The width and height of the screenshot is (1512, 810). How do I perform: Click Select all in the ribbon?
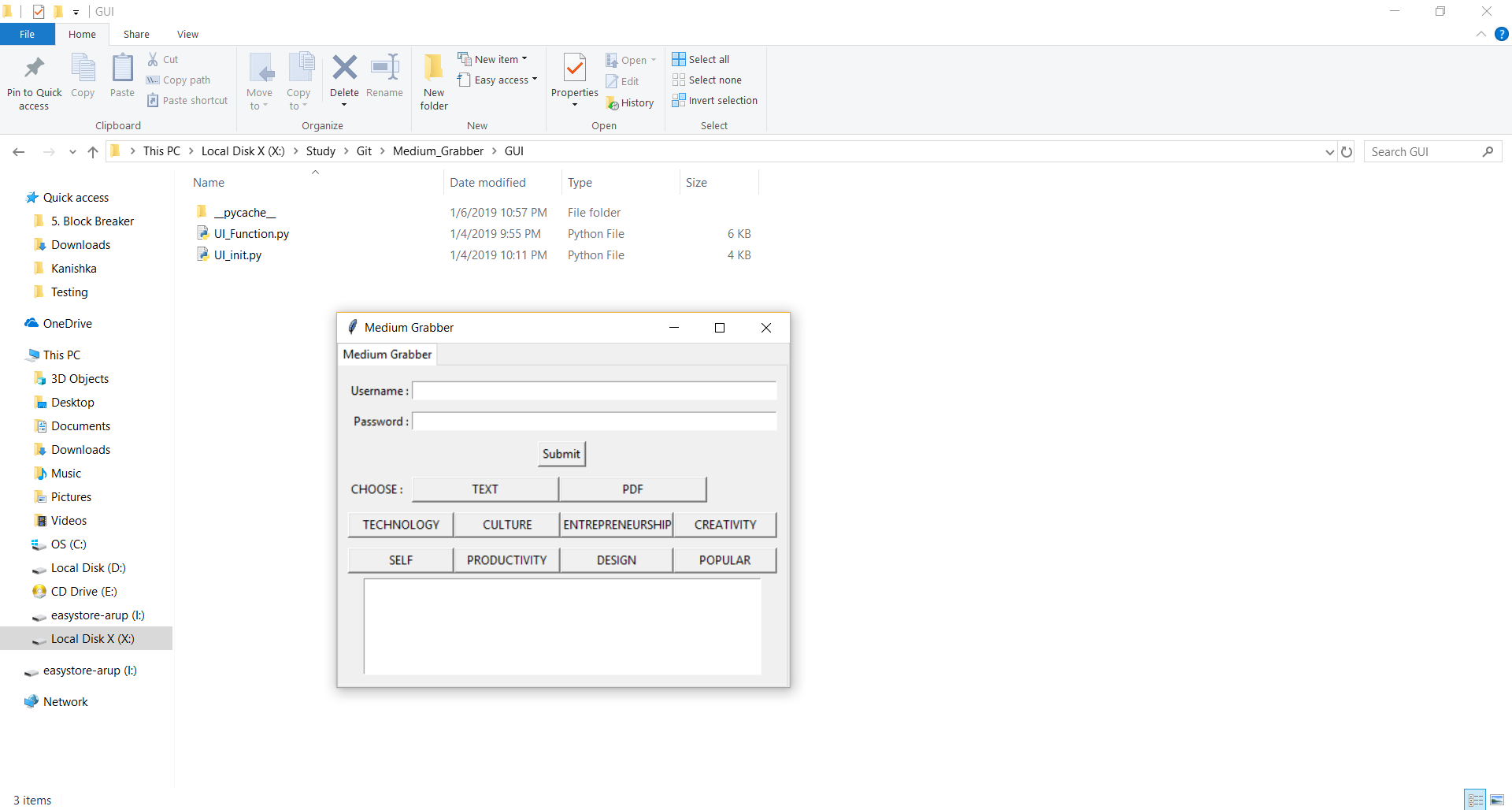tap(701, 59)
